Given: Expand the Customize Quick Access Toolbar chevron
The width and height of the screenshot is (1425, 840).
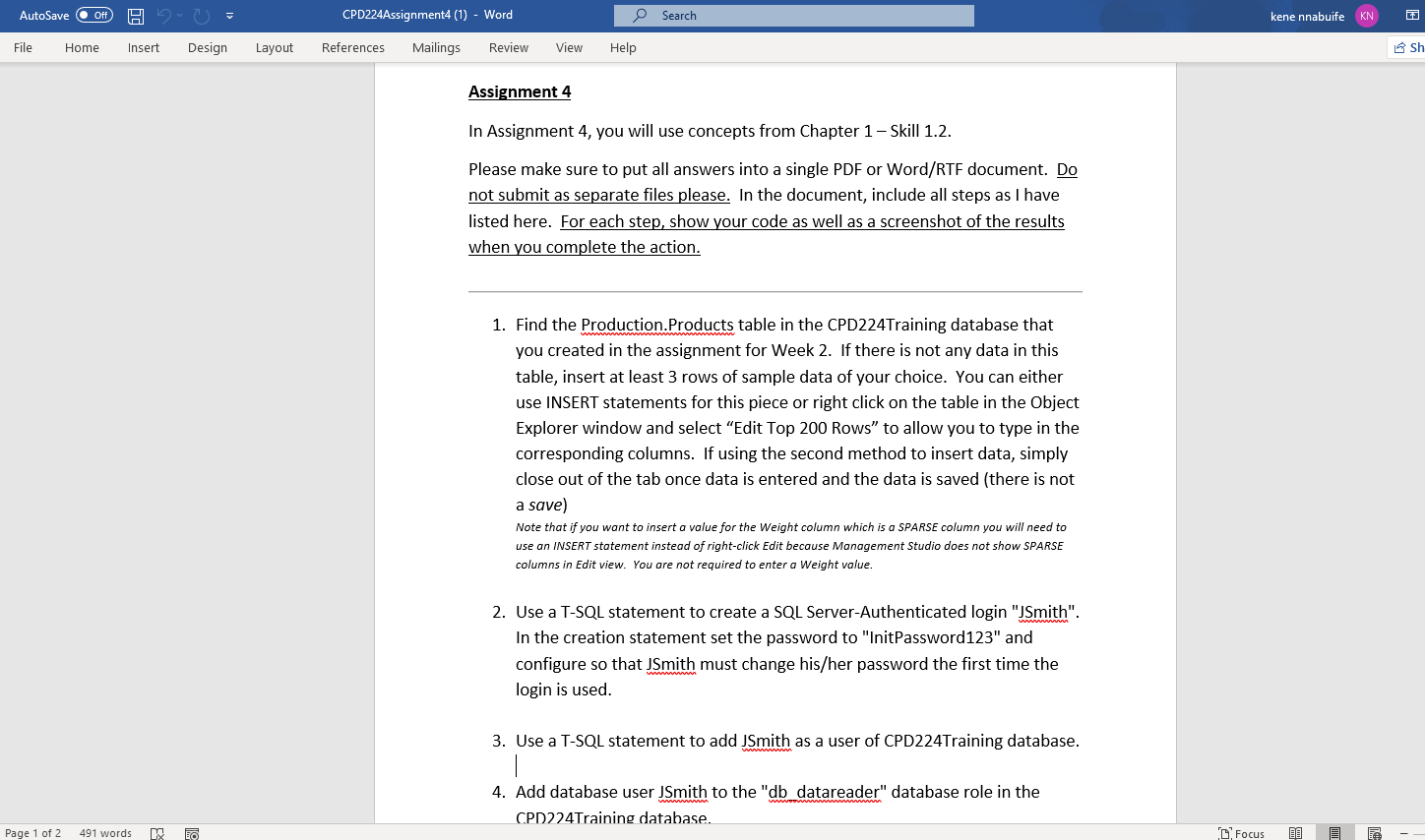Looking at the screenshot, I should 229,15.
